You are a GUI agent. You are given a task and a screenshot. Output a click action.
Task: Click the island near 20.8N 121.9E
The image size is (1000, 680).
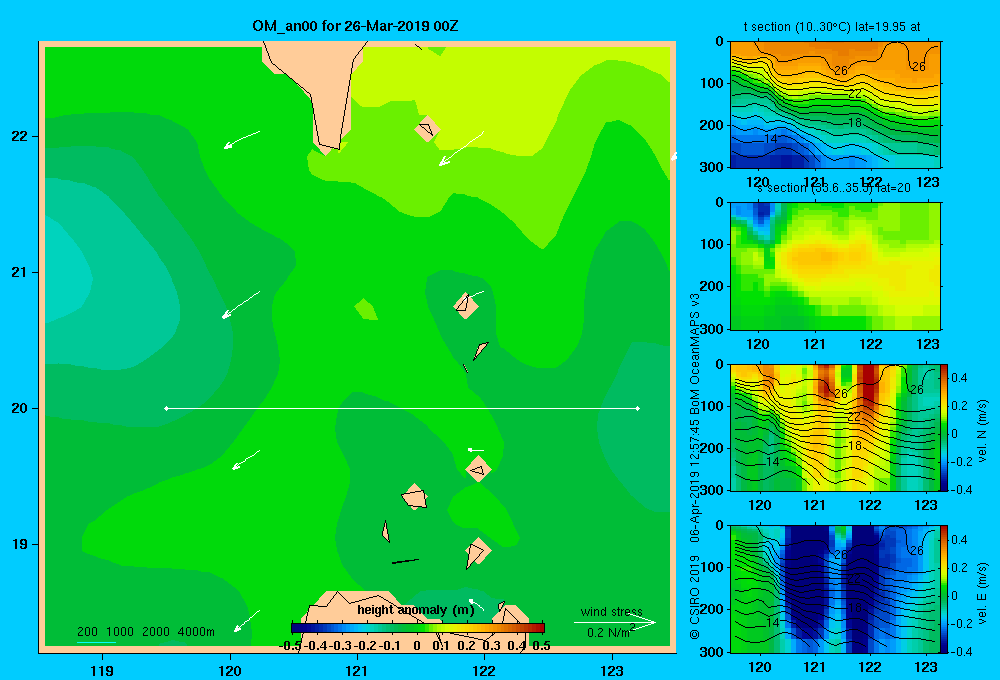(466, 305)
